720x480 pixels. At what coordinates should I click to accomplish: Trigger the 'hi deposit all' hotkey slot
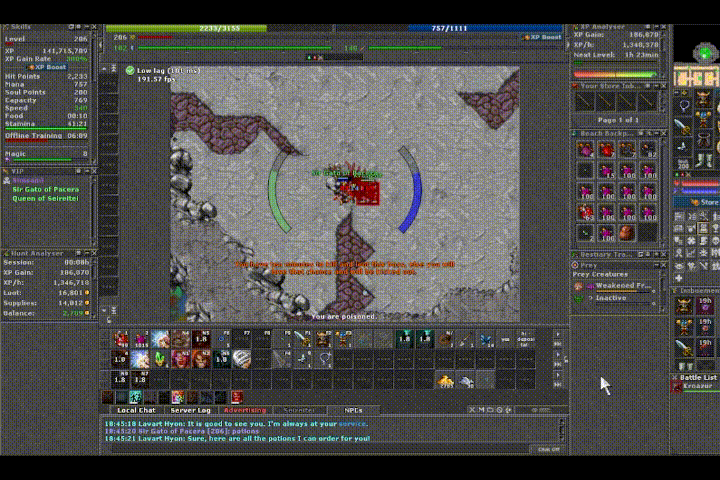pos(526,339)
